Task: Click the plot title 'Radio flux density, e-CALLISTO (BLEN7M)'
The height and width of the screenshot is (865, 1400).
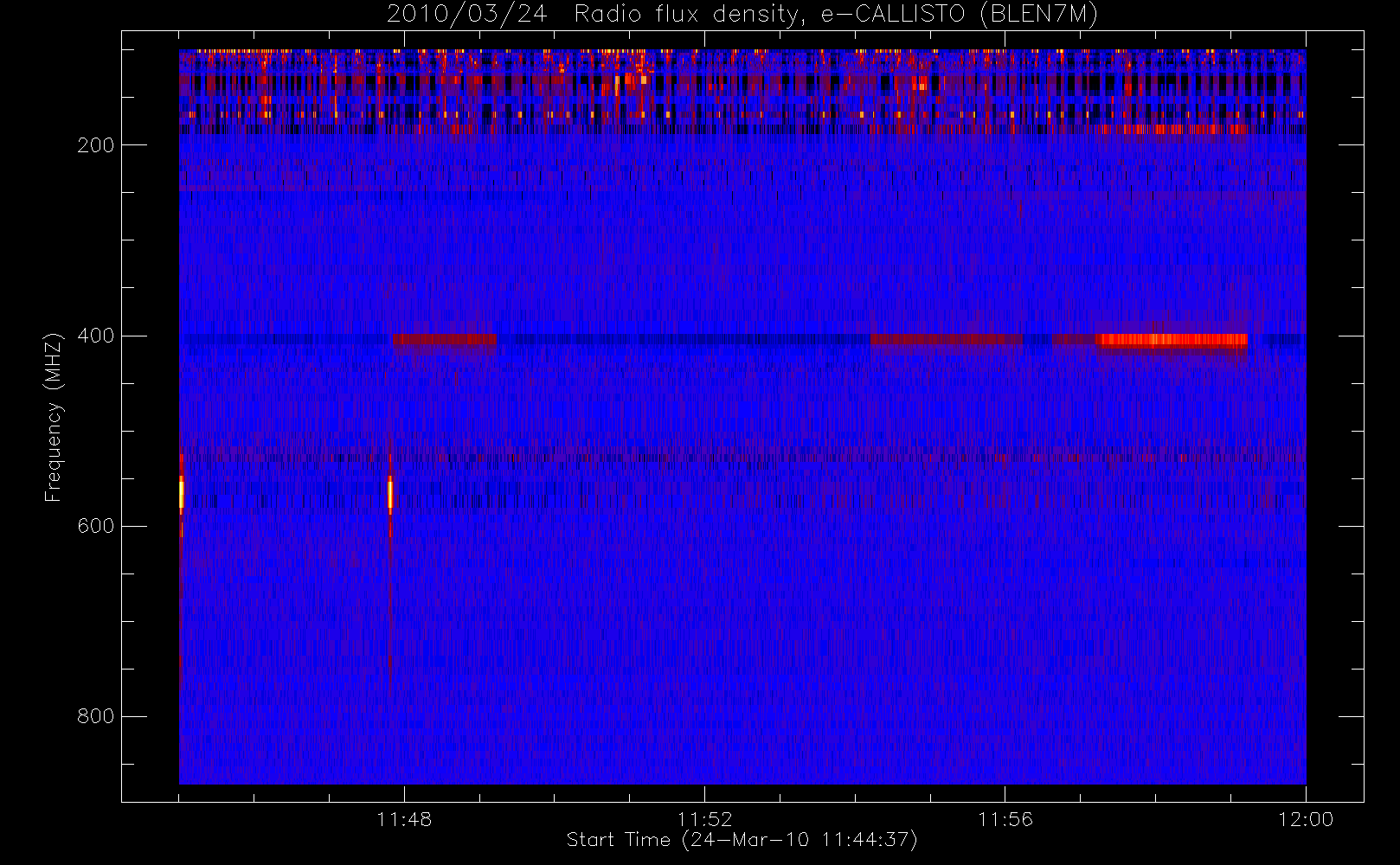Action: pos(836,15)
